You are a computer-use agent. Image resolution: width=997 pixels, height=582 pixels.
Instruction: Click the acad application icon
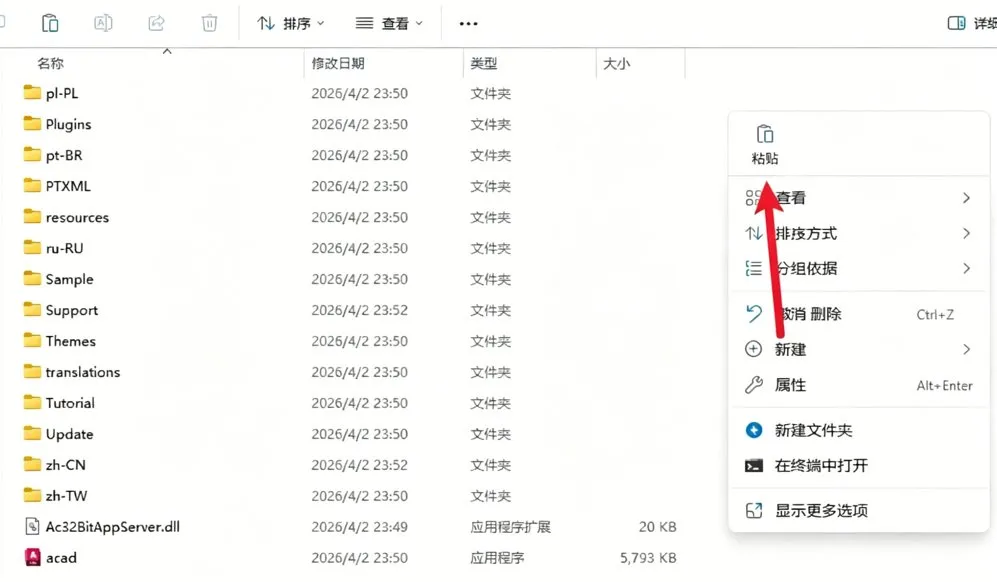coord(32,557)
